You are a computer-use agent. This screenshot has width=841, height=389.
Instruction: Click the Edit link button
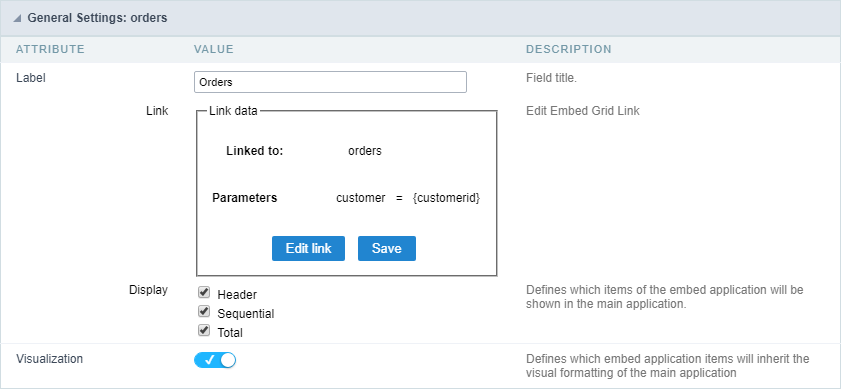(x=308, y=248)
